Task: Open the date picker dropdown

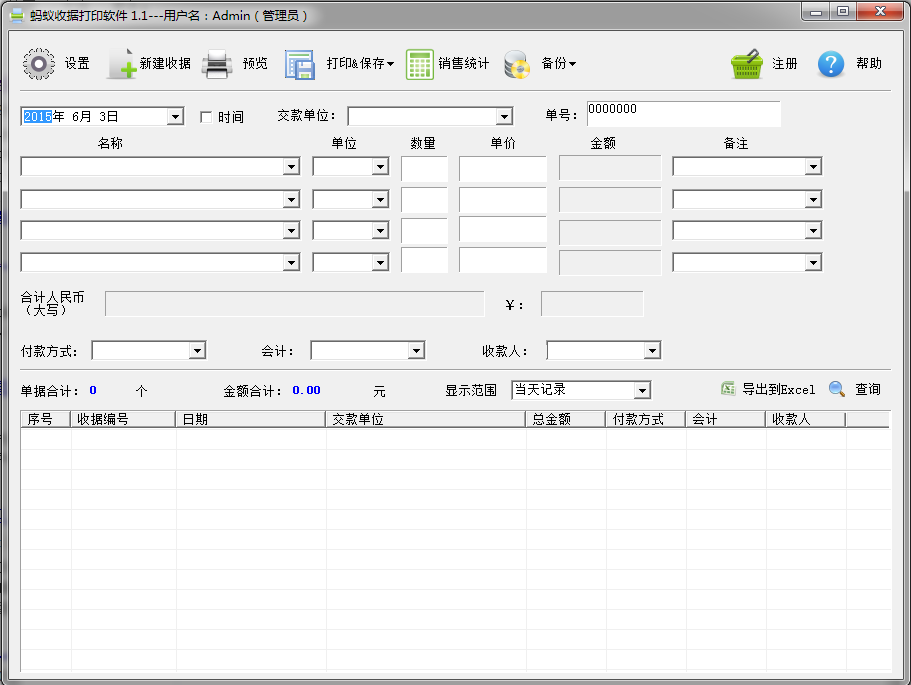Action: click(176, 115)
